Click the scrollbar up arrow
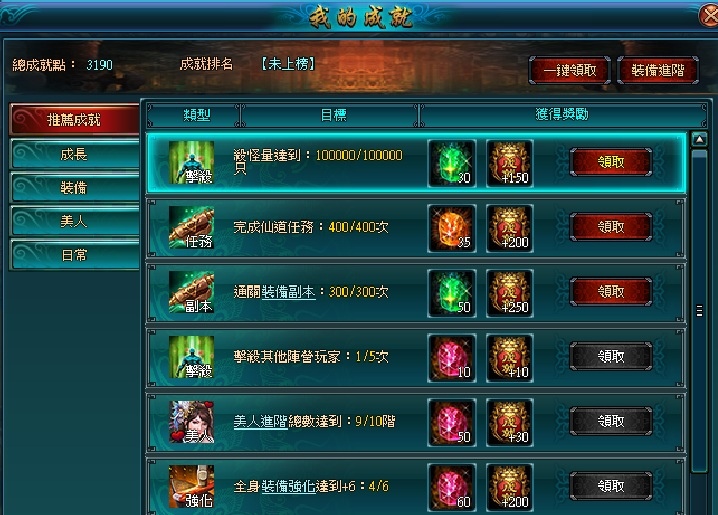 (x=699, y=140)
